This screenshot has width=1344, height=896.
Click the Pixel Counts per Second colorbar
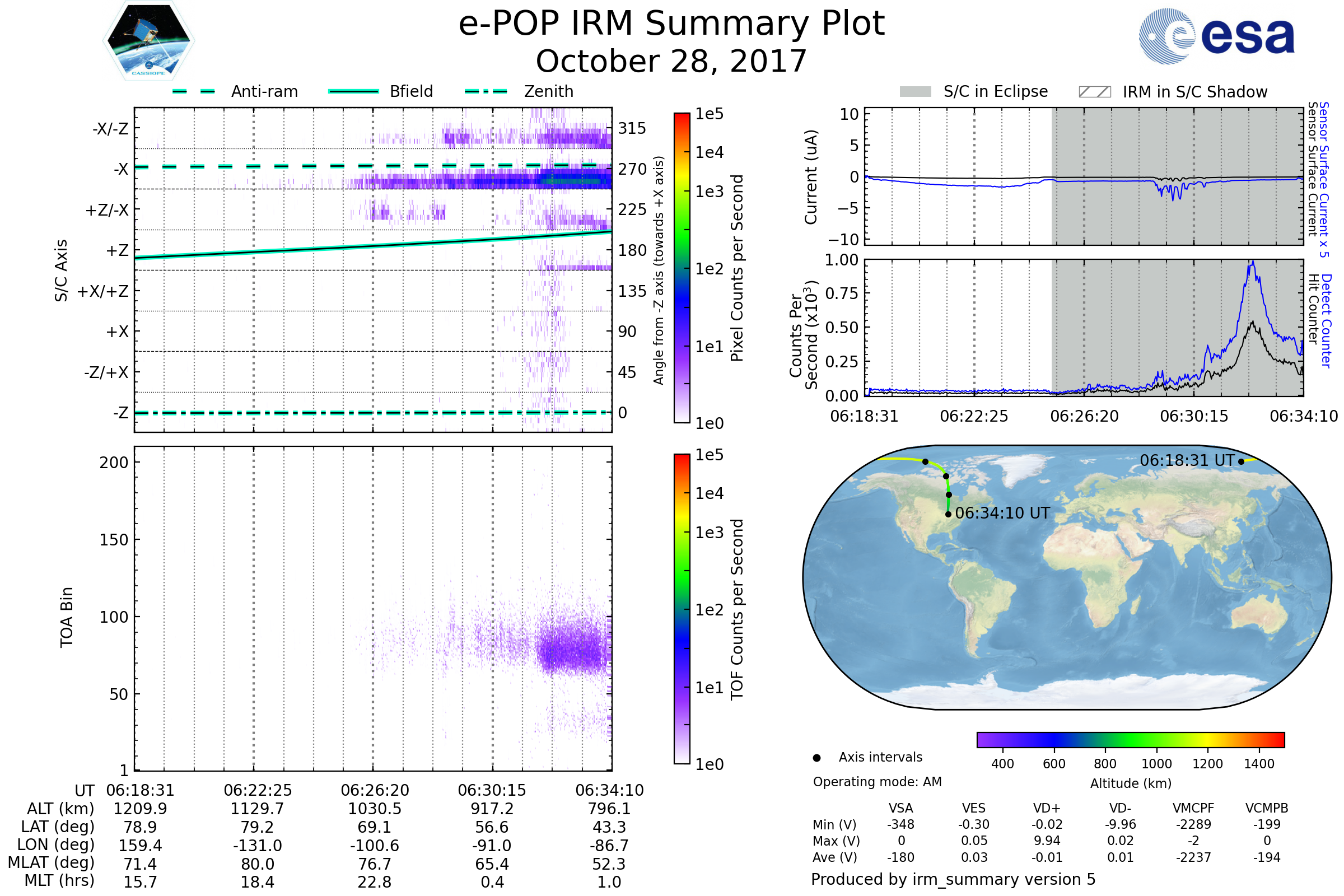(682, 268)
